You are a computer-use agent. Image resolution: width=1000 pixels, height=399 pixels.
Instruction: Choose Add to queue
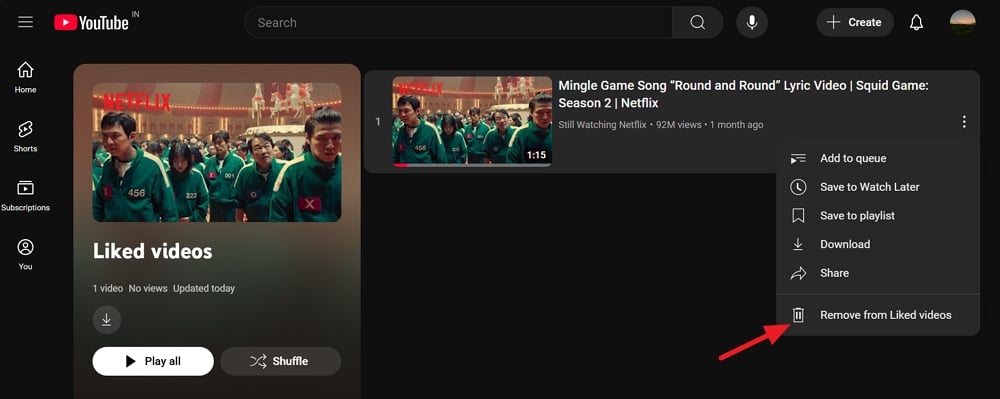(x=878, y=158)
